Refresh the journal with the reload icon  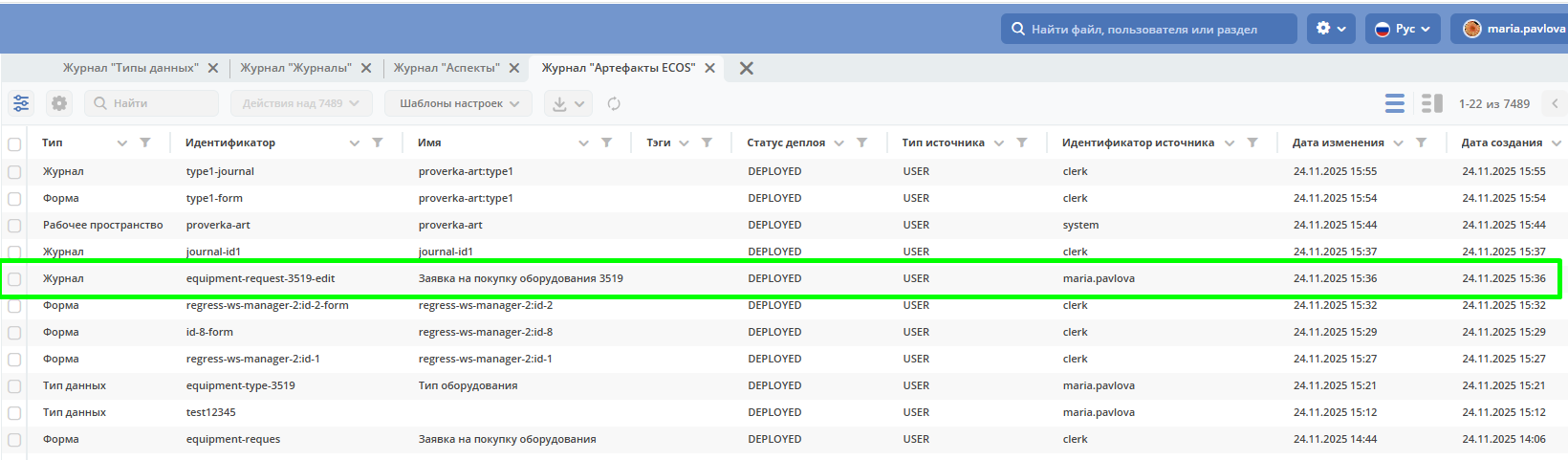click(614, 103)
